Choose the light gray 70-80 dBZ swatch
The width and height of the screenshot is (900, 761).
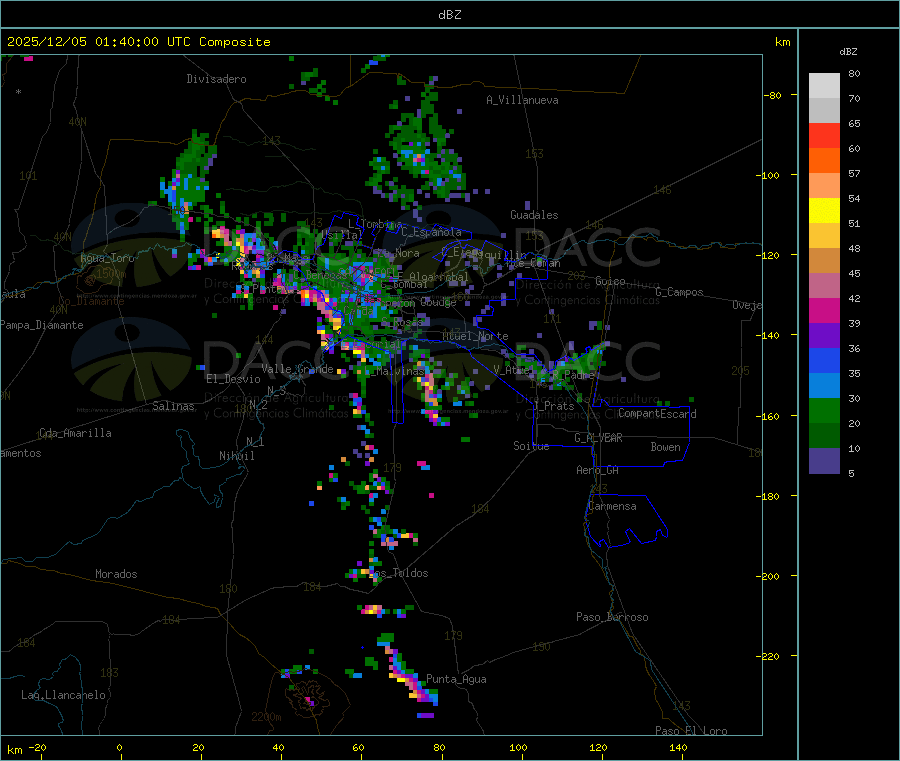click(824, 86)
